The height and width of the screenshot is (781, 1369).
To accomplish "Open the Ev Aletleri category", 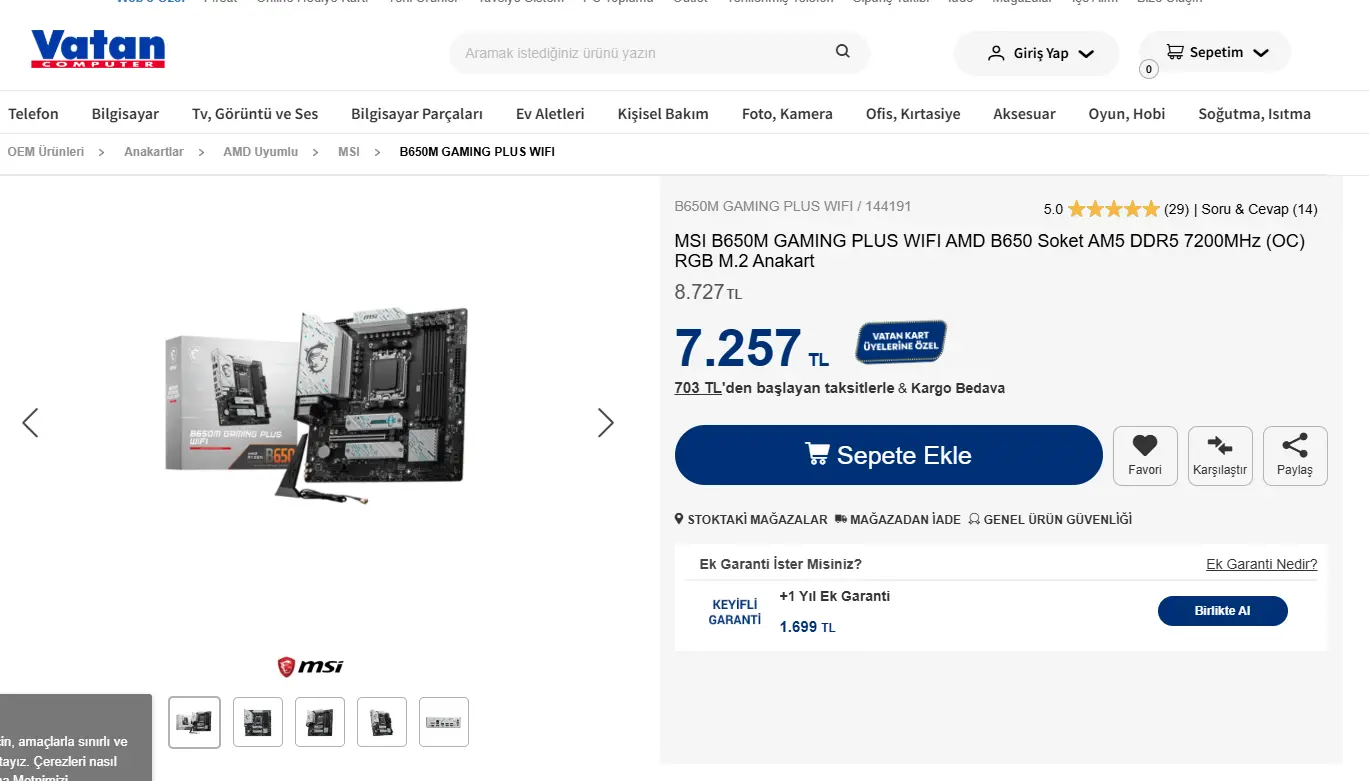I will (x=550, y=114).
